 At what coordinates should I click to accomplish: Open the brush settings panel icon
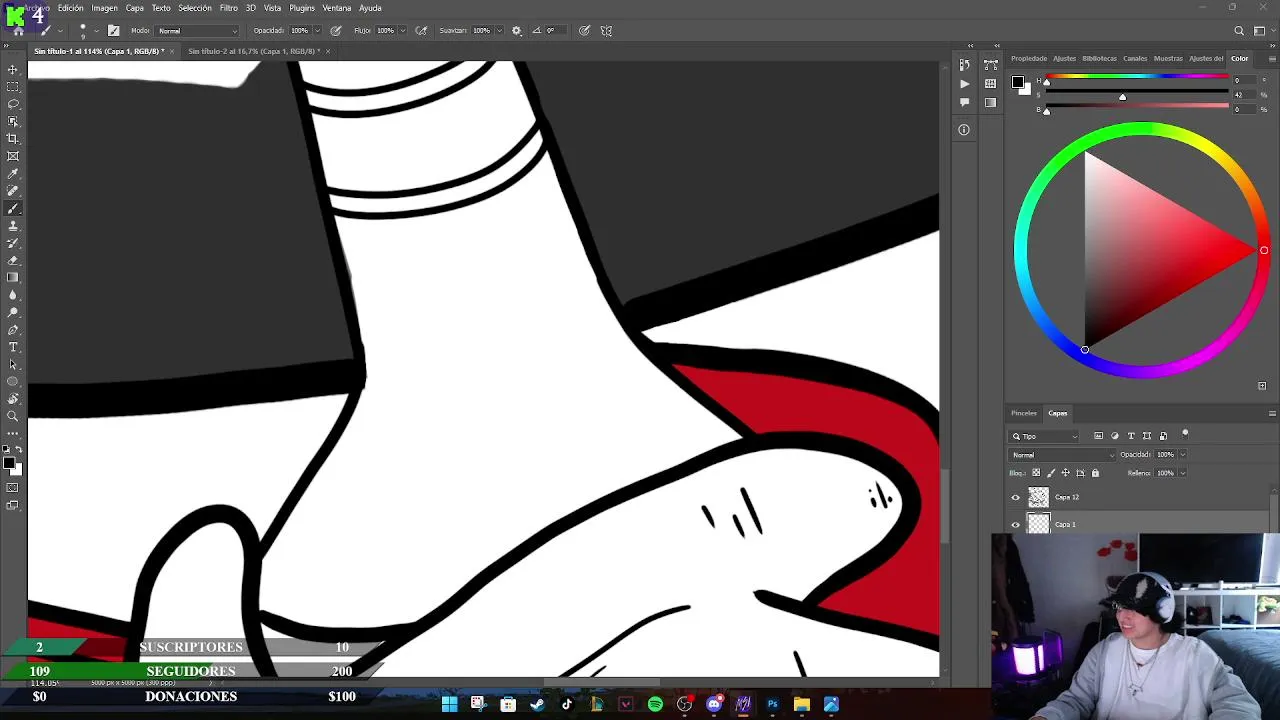pos(113,31)
